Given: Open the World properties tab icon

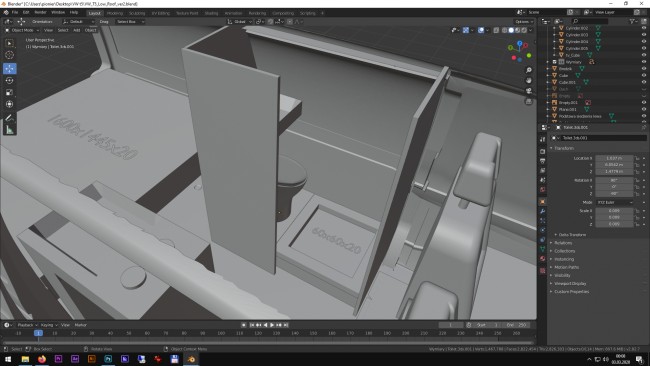Looking at the screenshot, I should 543,189.
